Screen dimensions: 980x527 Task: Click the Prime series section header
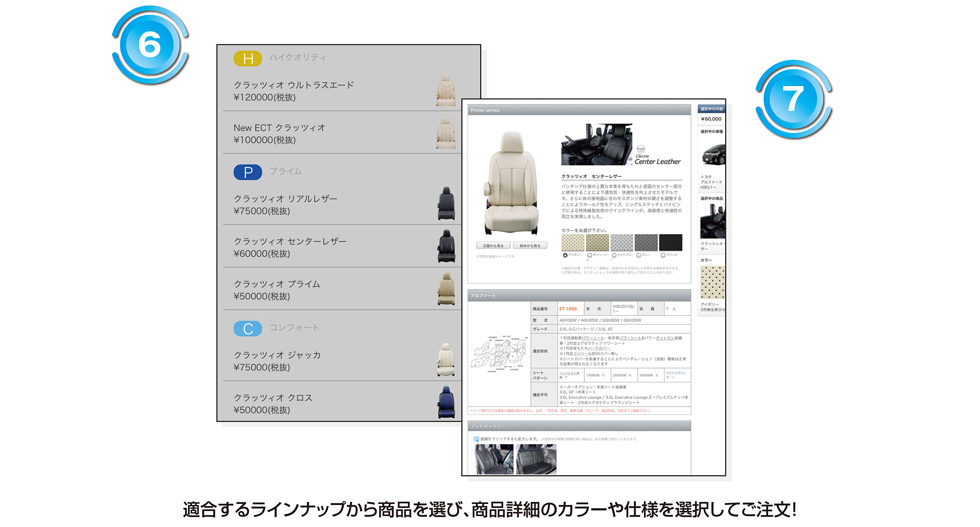point(579,110)
